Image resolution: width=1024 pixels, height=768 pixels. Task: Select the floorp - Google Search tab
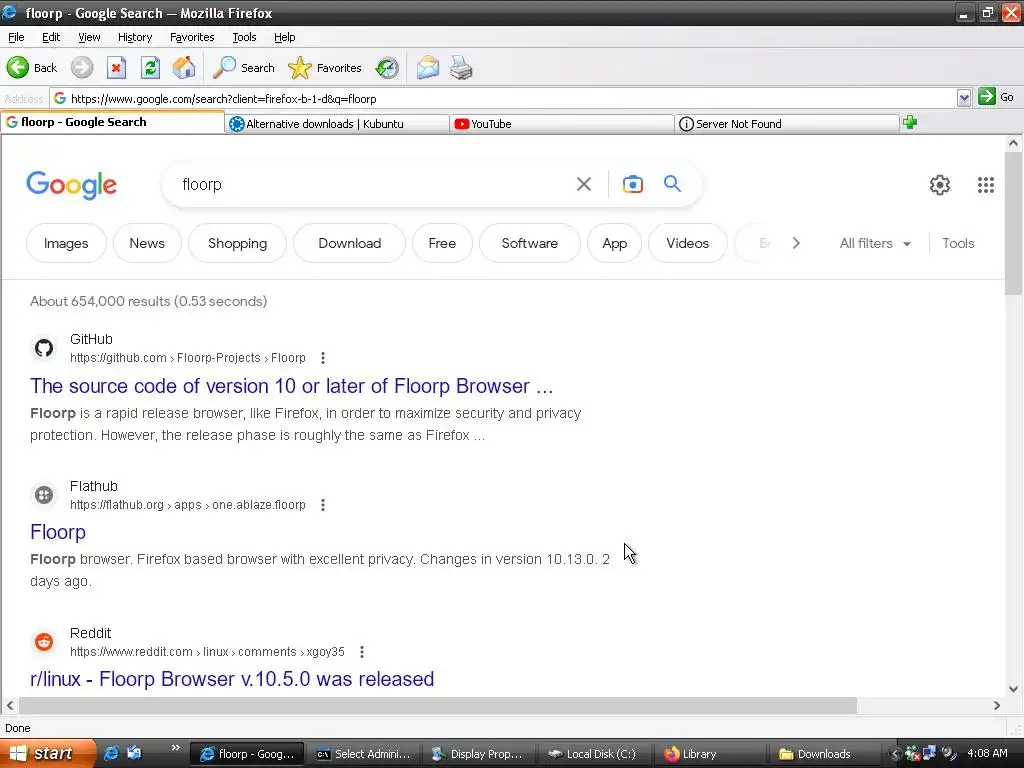point(112,122)
